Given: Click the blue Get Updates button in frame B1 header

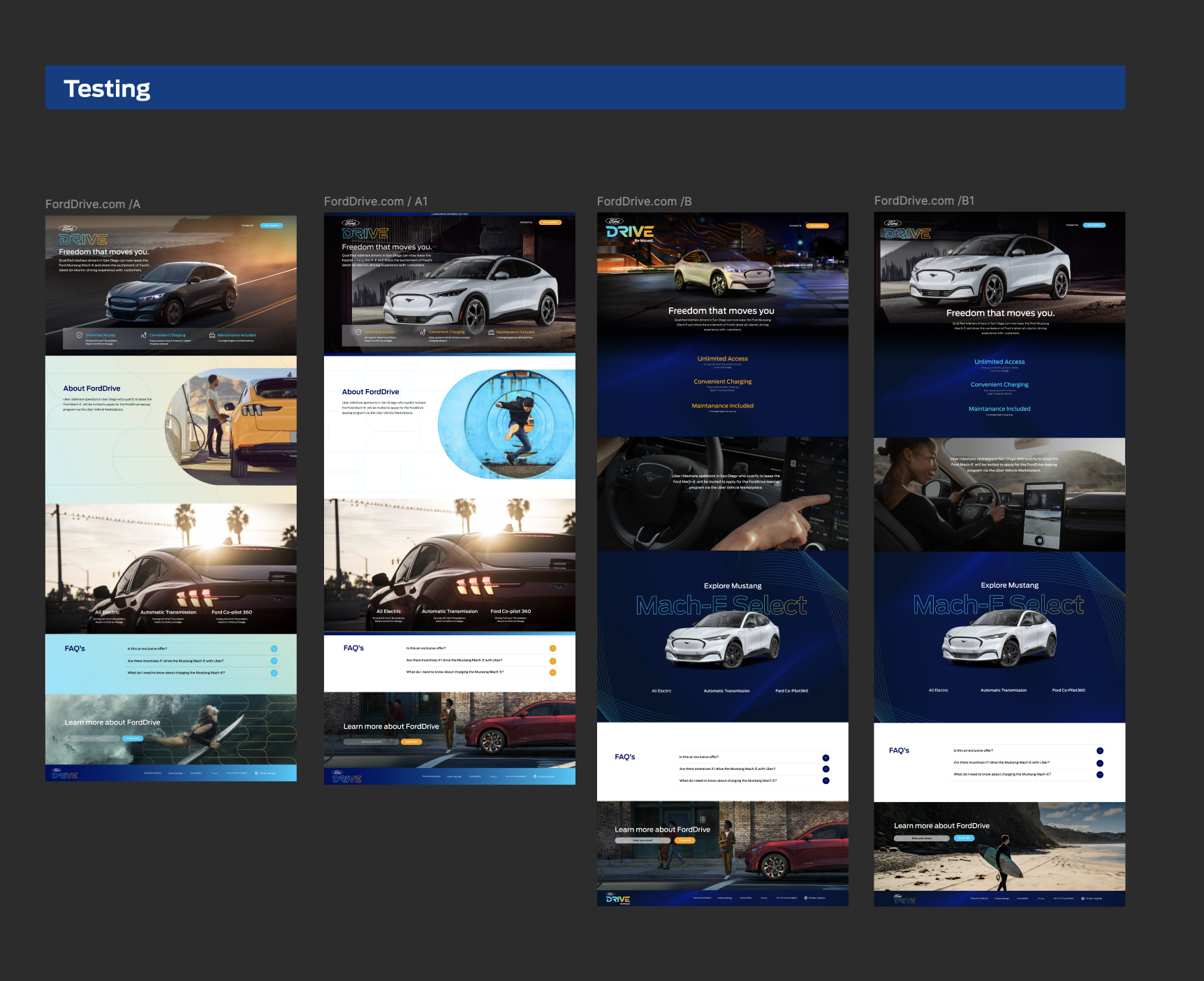Looking at the screenshot, I should (1094, 225).
